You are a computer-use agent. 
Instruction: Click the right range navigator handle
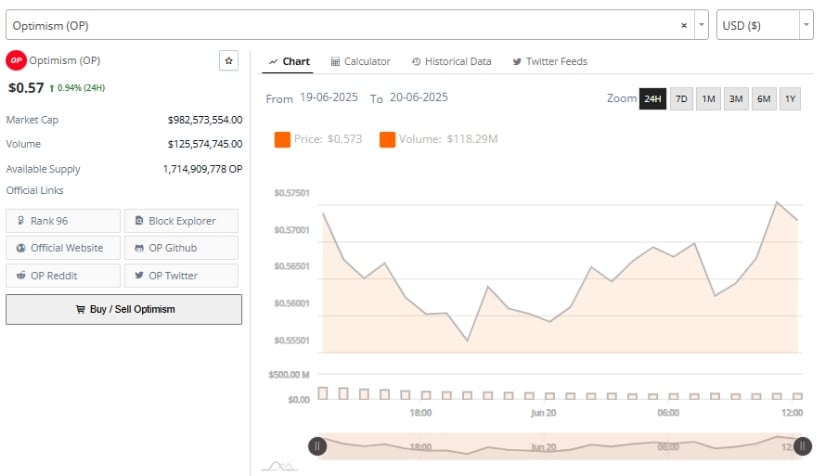click(802, 447)
